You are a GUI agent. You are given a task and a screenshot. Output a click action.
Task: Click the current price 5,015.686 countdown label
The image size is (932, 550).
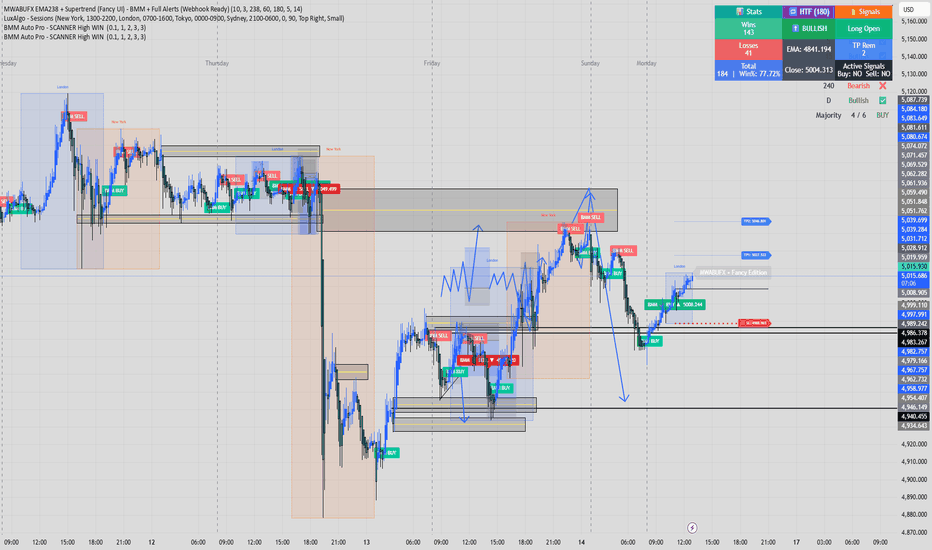pos(914,279)
